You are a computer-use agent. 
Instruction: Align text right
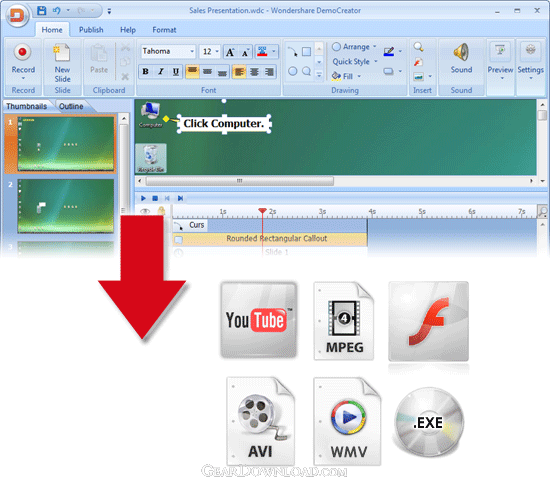[269, 72]
